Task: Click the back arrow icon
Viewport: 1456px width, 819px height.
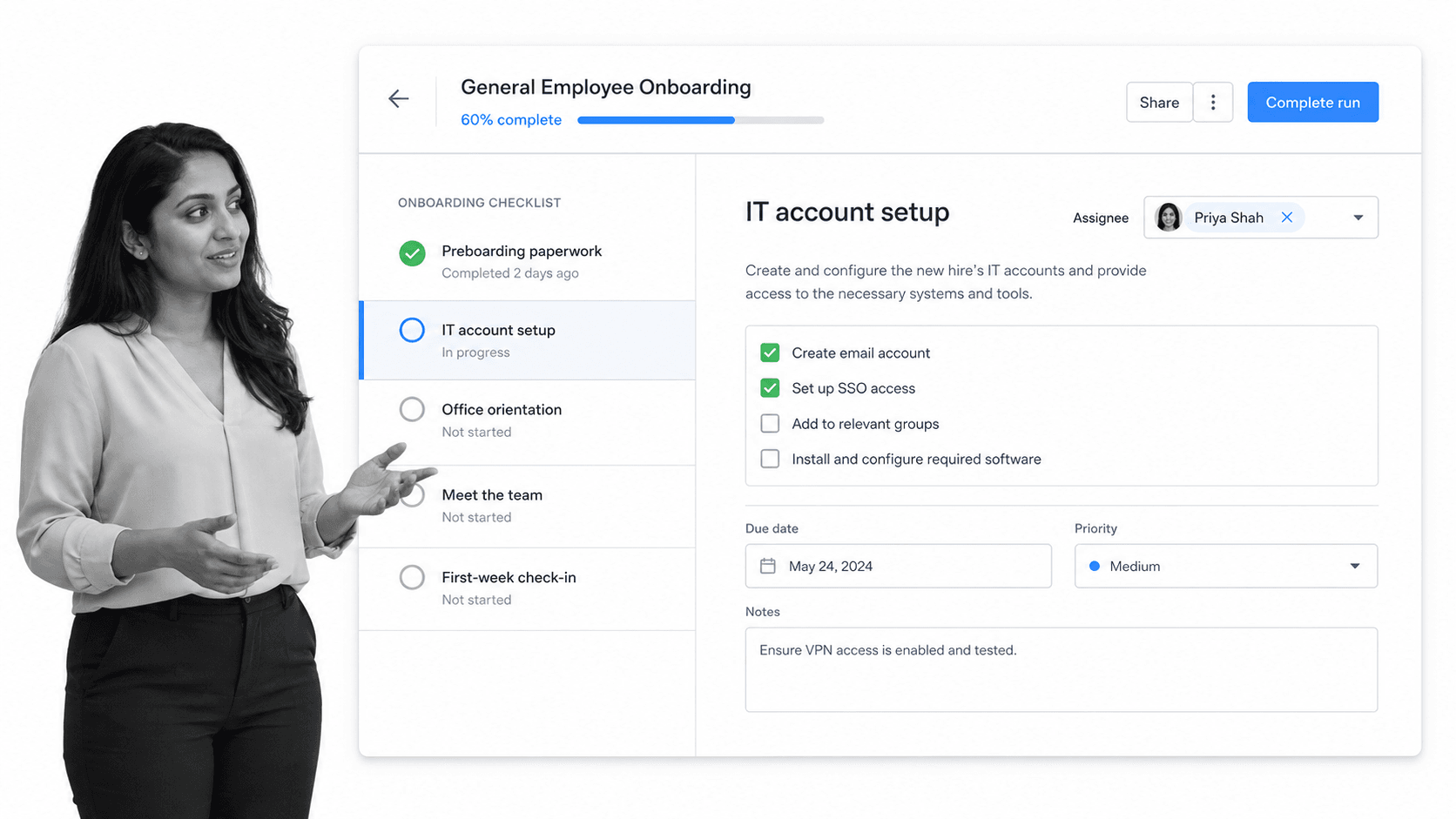Action: (399, 98)
